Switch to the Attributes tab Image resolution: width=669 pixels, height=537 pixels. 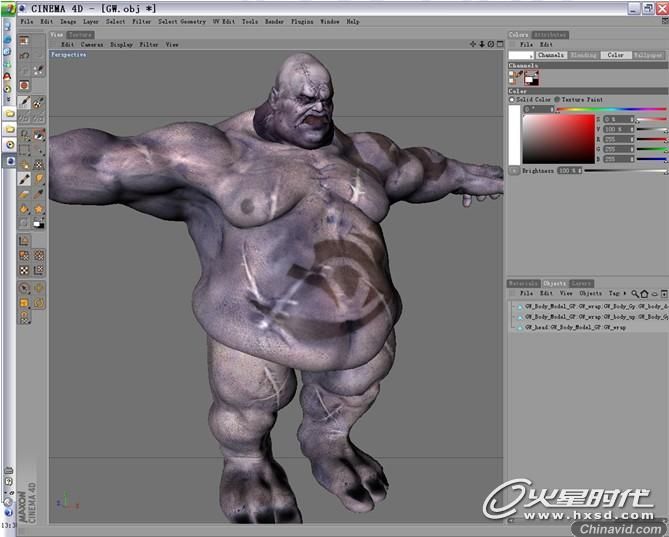[x=549, y=35]
